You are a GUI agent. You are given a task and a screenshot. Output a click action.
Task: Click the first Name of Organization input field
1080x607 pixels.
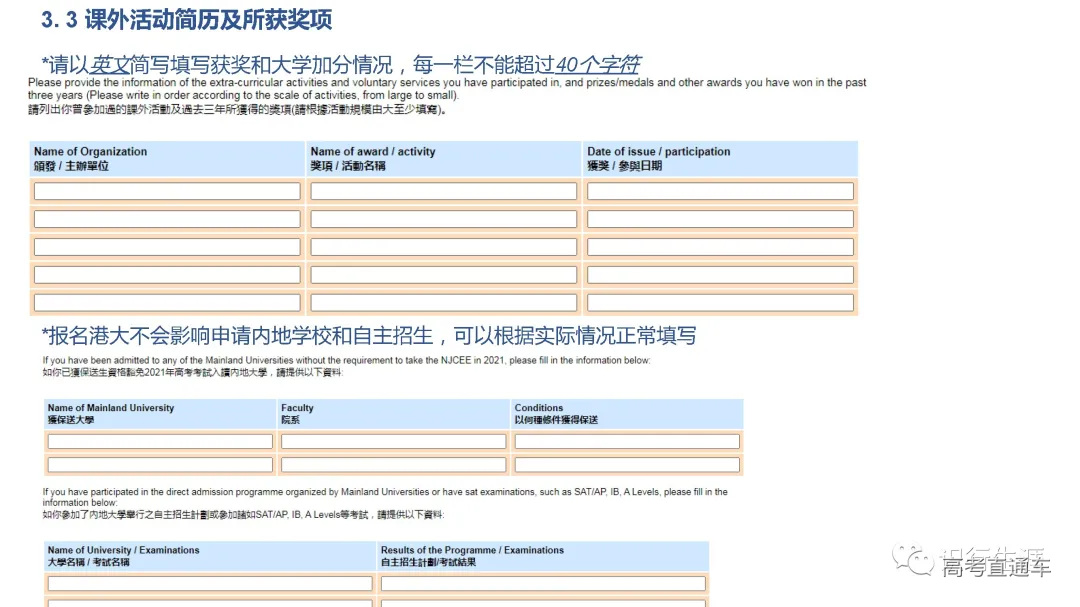pos(167,190)
